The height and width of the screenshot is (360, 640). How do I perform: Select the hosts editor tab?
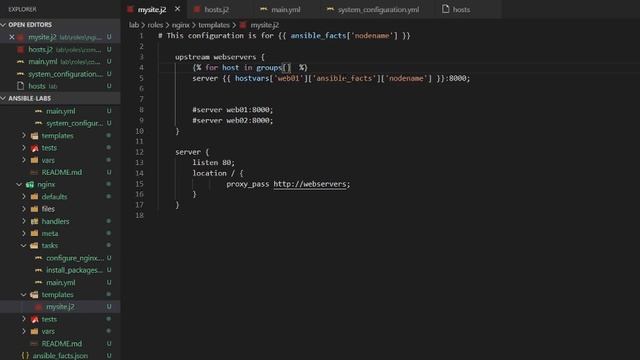tap(461, 9)
